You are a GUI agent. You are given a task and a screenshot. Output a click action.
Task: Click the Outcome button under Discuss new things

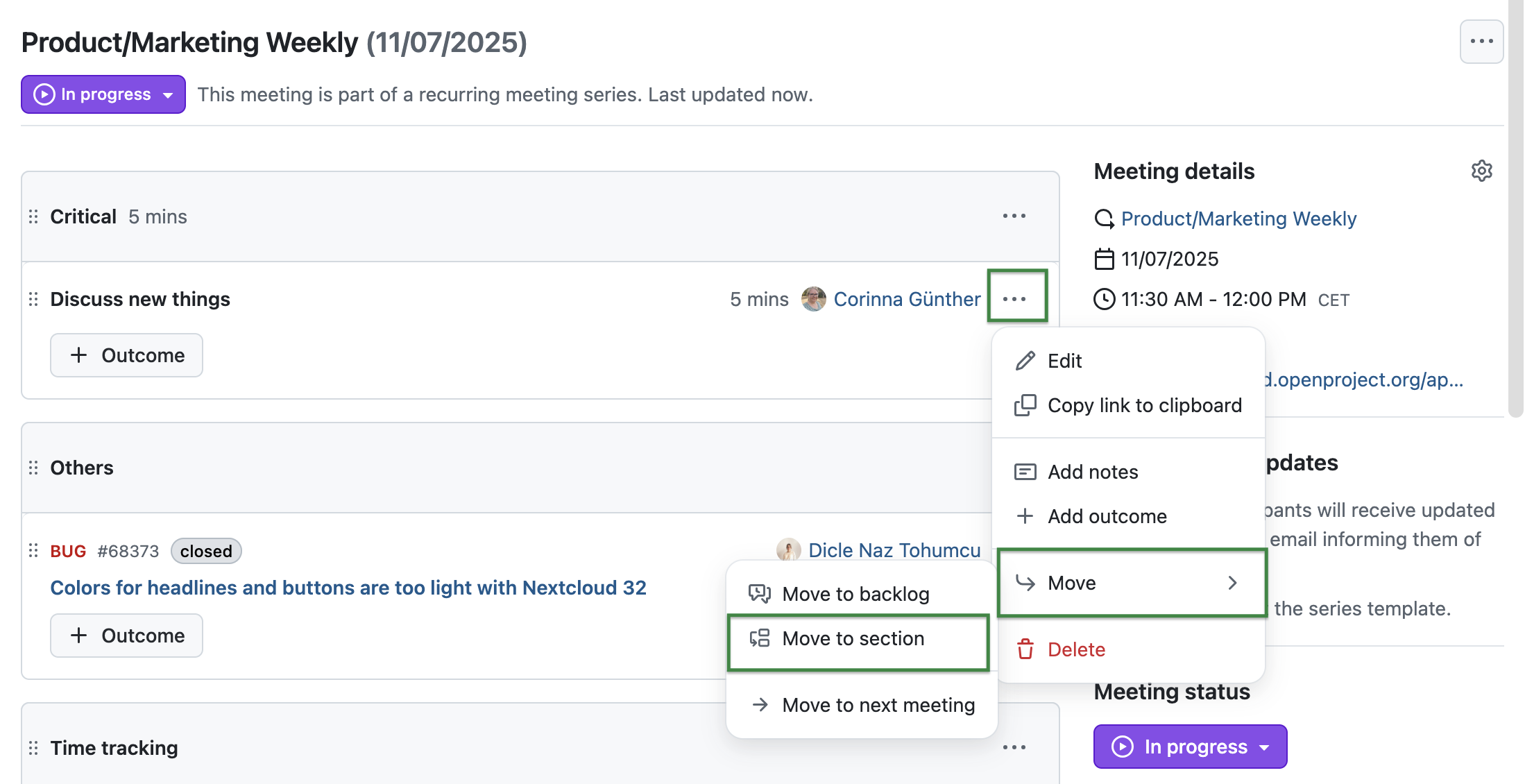(126, 355)
